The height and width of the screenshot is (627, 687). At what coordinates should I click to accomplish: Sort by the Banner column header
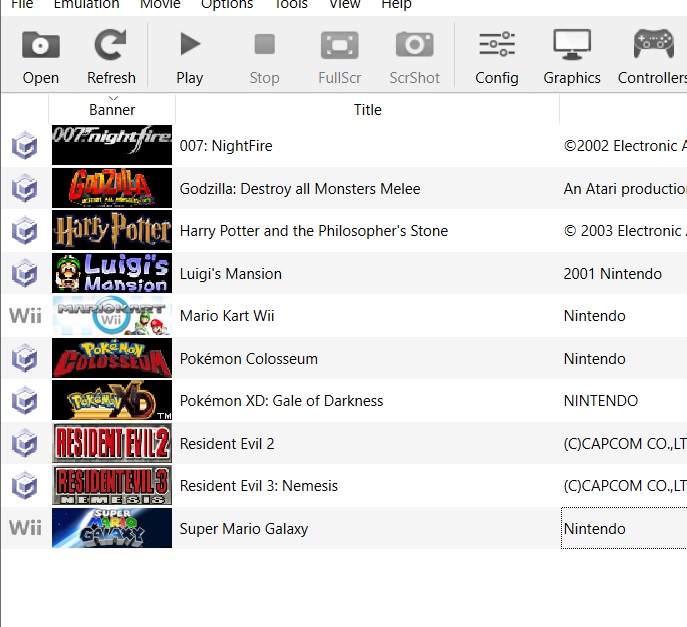(112, 110)
